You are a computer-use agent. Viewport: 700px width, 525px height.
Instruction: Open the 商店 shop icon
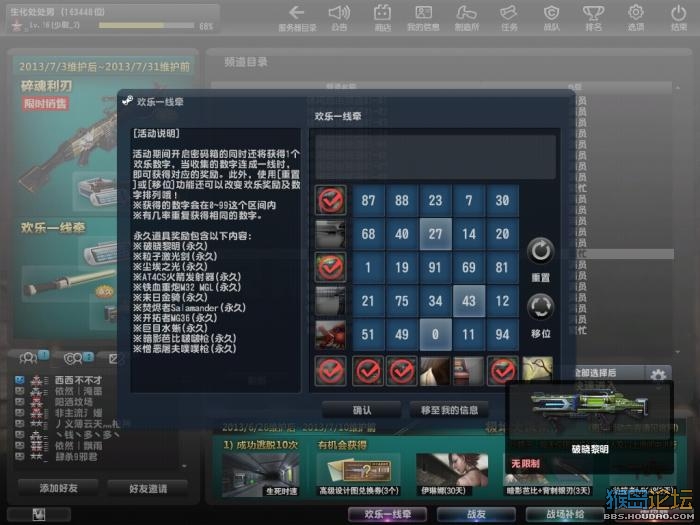[x=382, y=13]
